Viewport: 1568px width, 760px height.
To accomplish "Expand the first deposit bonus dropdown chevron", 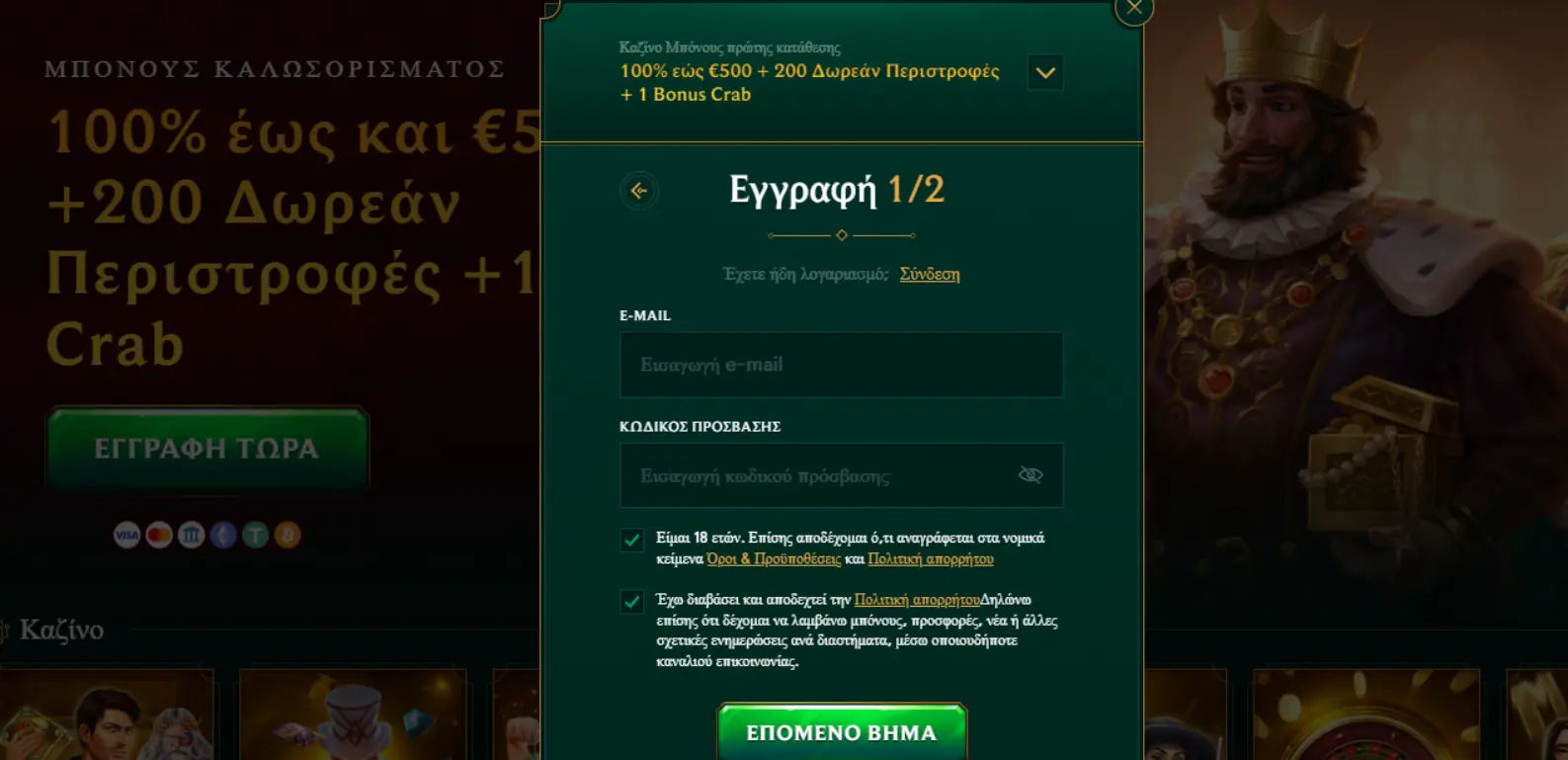I will coord(1045,72).
